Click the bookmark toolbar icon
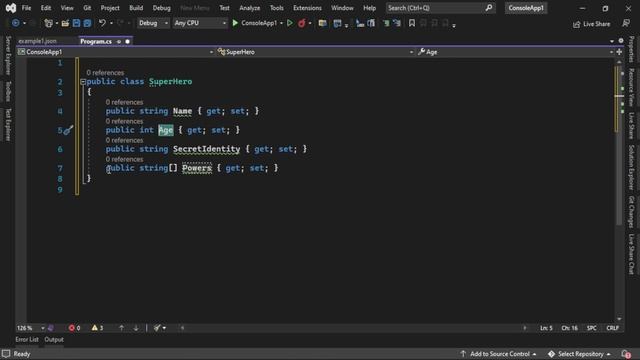 pyautogui.click(x=412, y=23)
